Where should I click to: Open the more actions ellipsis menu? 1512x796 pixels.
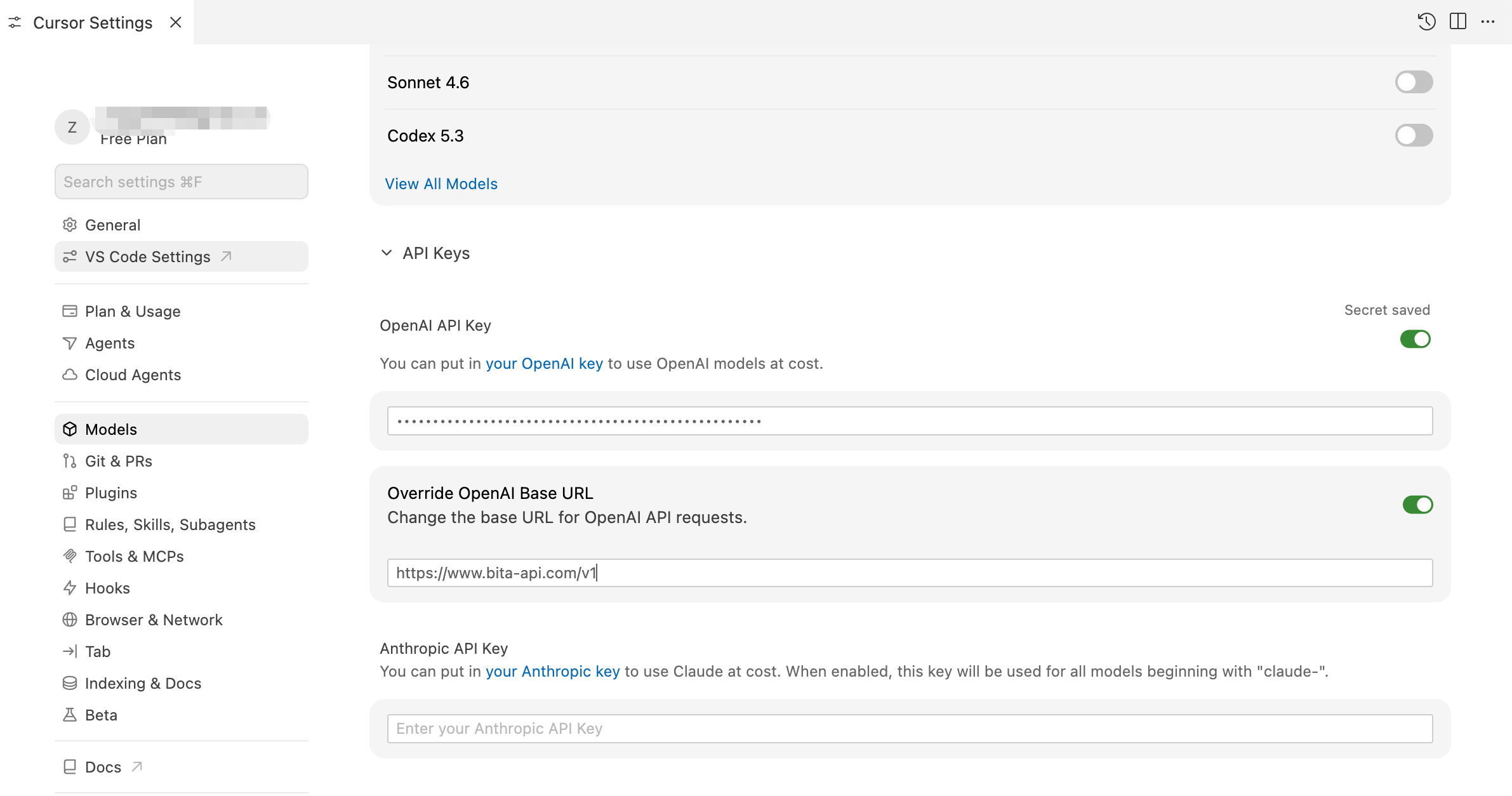point(1488,22)
